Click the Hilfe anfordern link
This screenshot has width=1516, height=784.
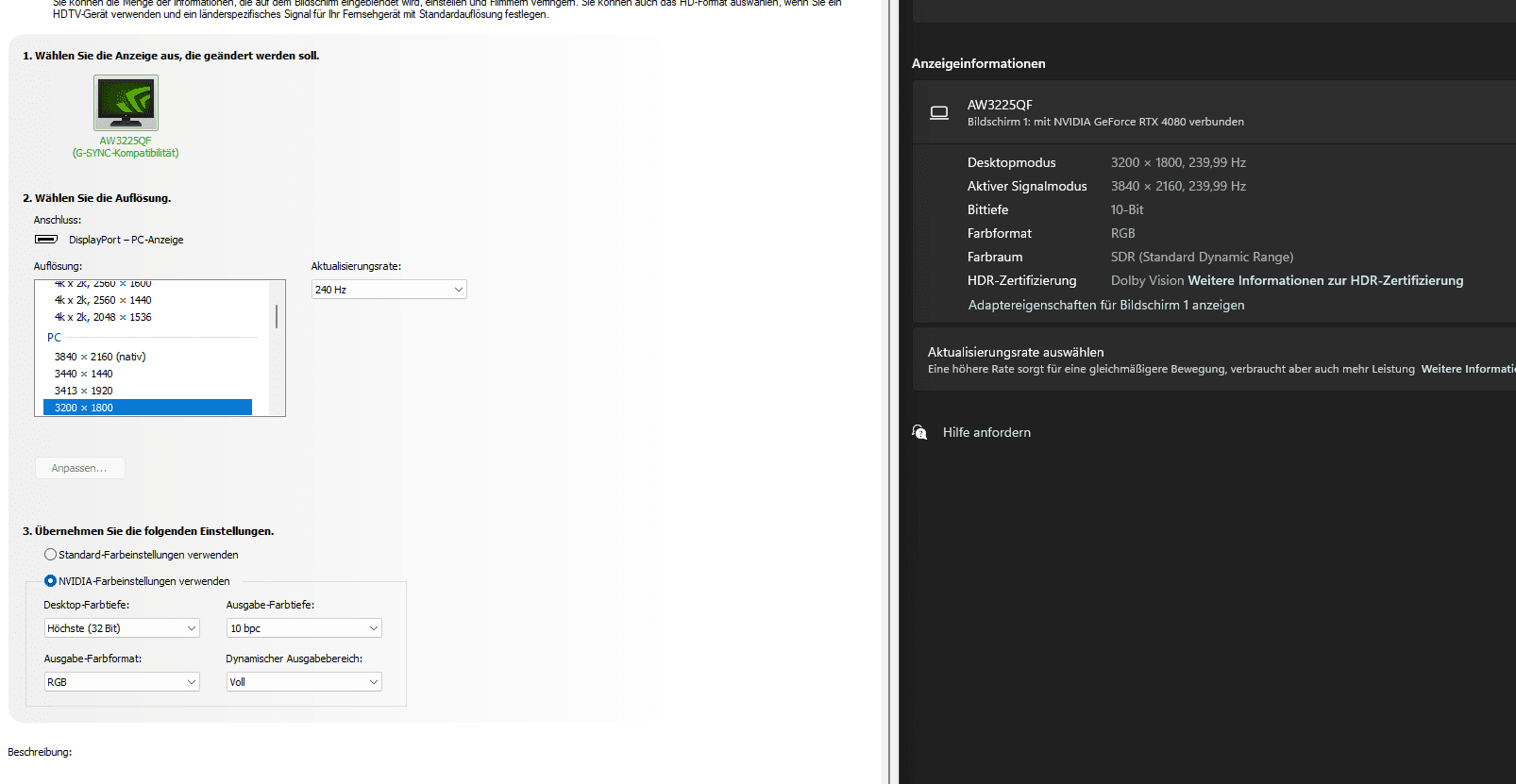pos(986,432)
